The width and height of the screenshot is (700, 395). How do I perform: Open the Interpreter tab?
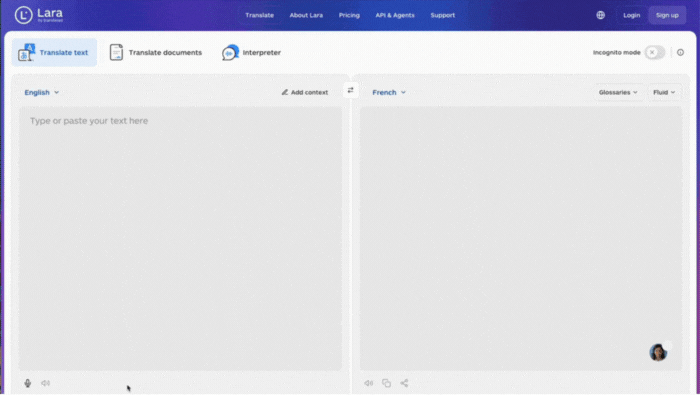pyautogui.click(x=251, y=52)
